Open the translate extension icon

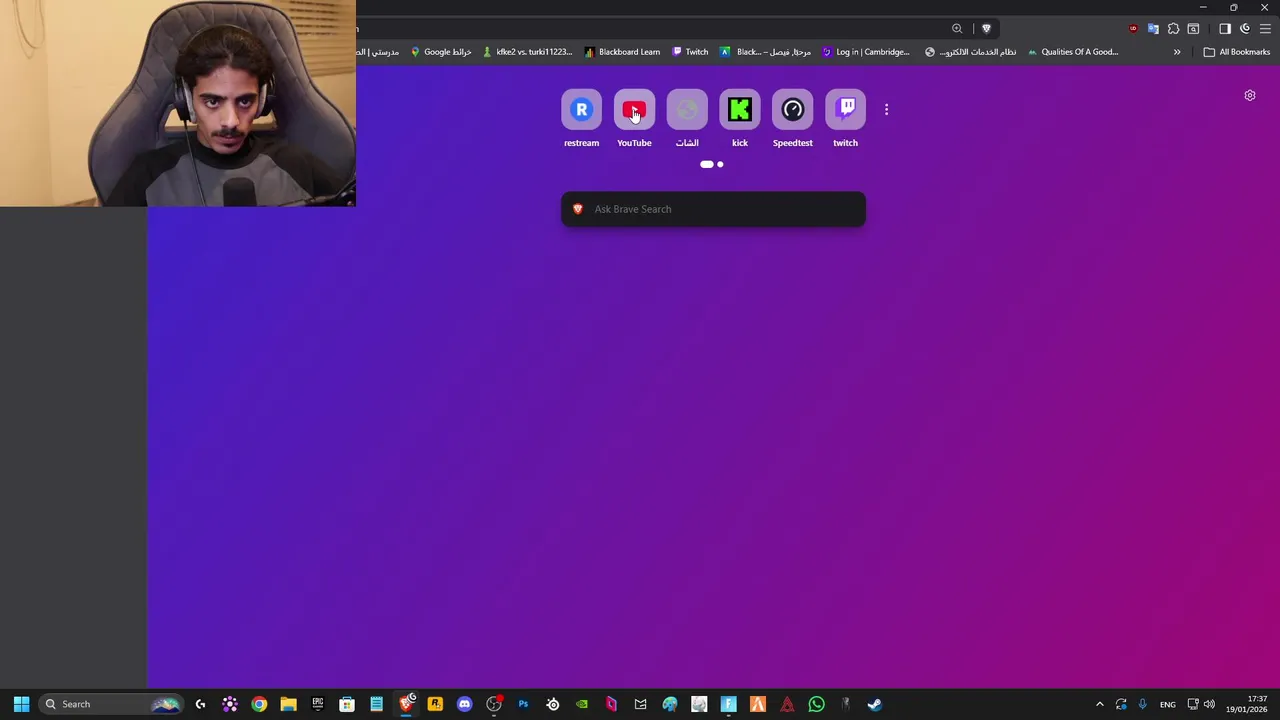1153,28
